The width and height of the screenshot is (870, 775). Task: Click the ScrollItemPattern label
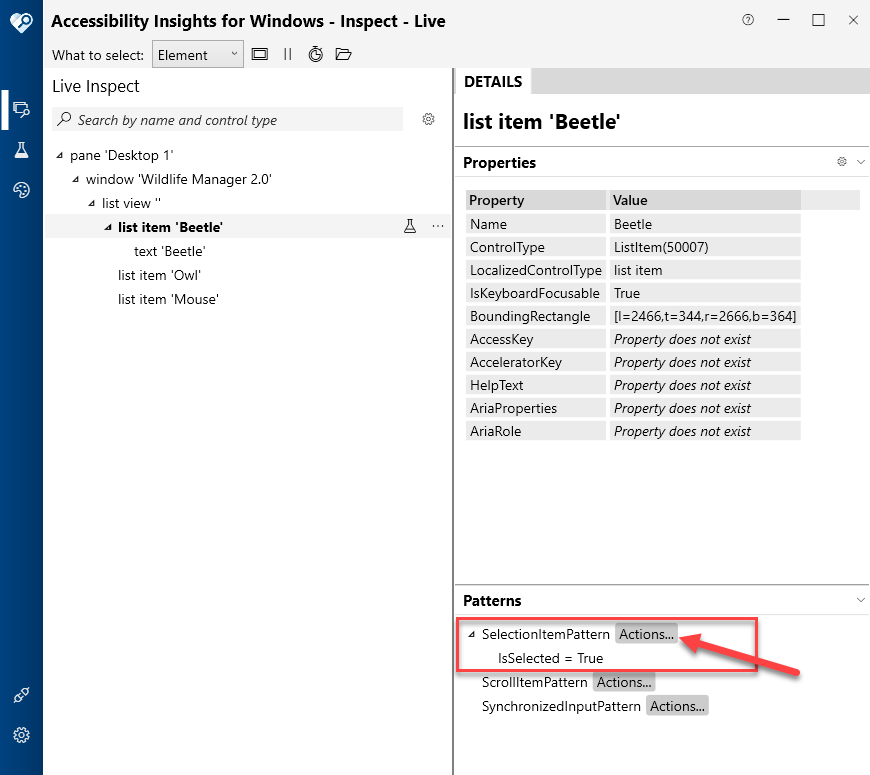(534, 682)
